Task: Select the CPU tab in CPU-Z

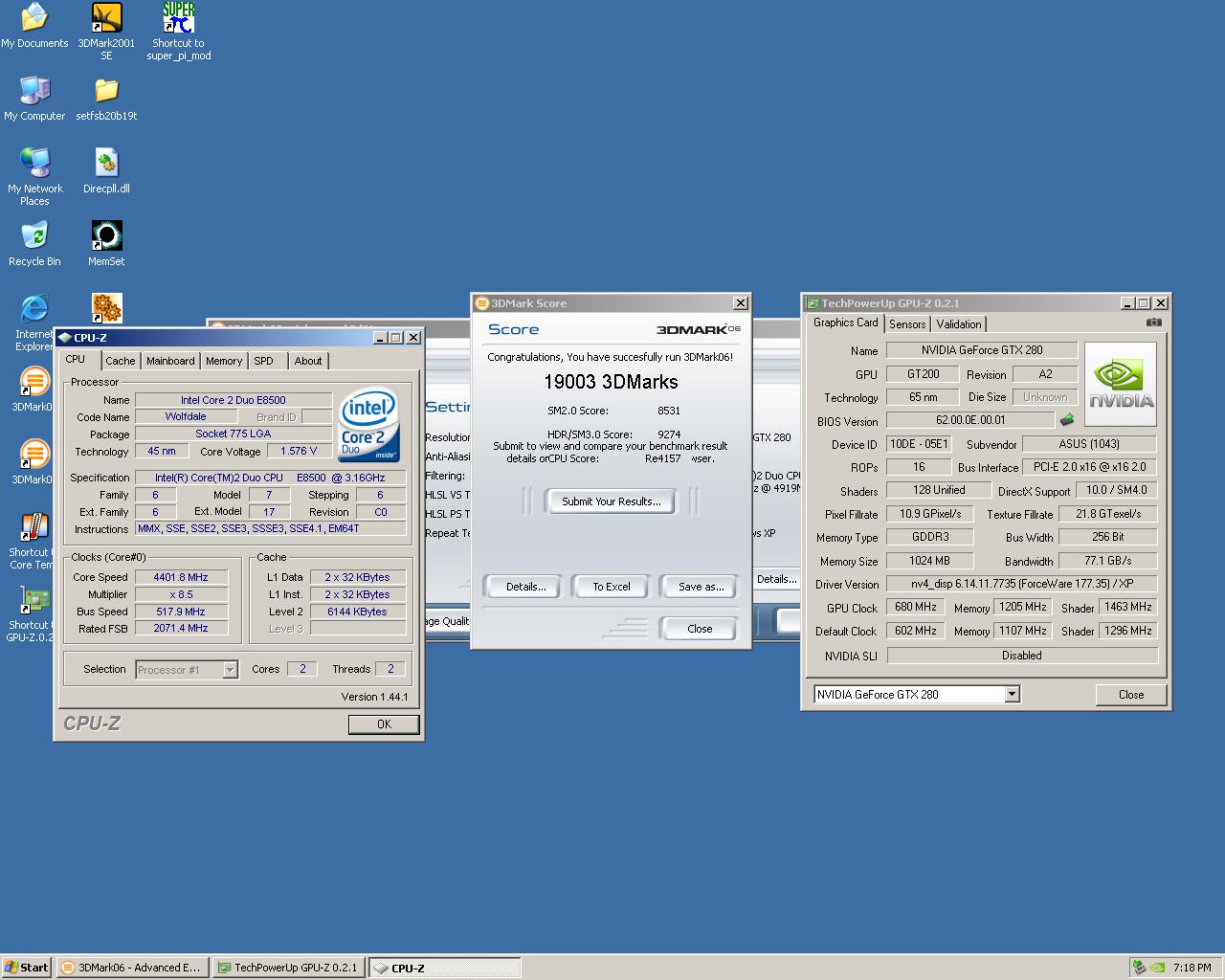Action: tap(76, 359)
